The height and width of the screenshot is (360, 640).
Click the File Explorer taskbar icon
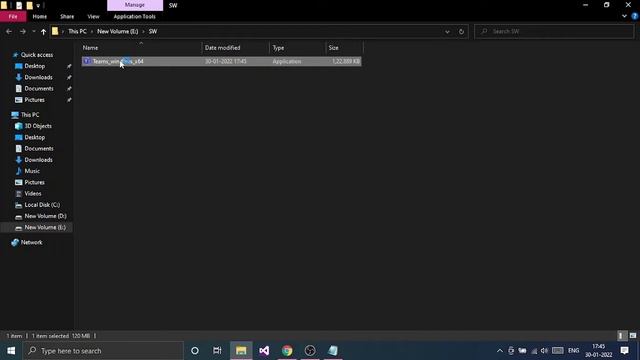(x=241, y=351)
